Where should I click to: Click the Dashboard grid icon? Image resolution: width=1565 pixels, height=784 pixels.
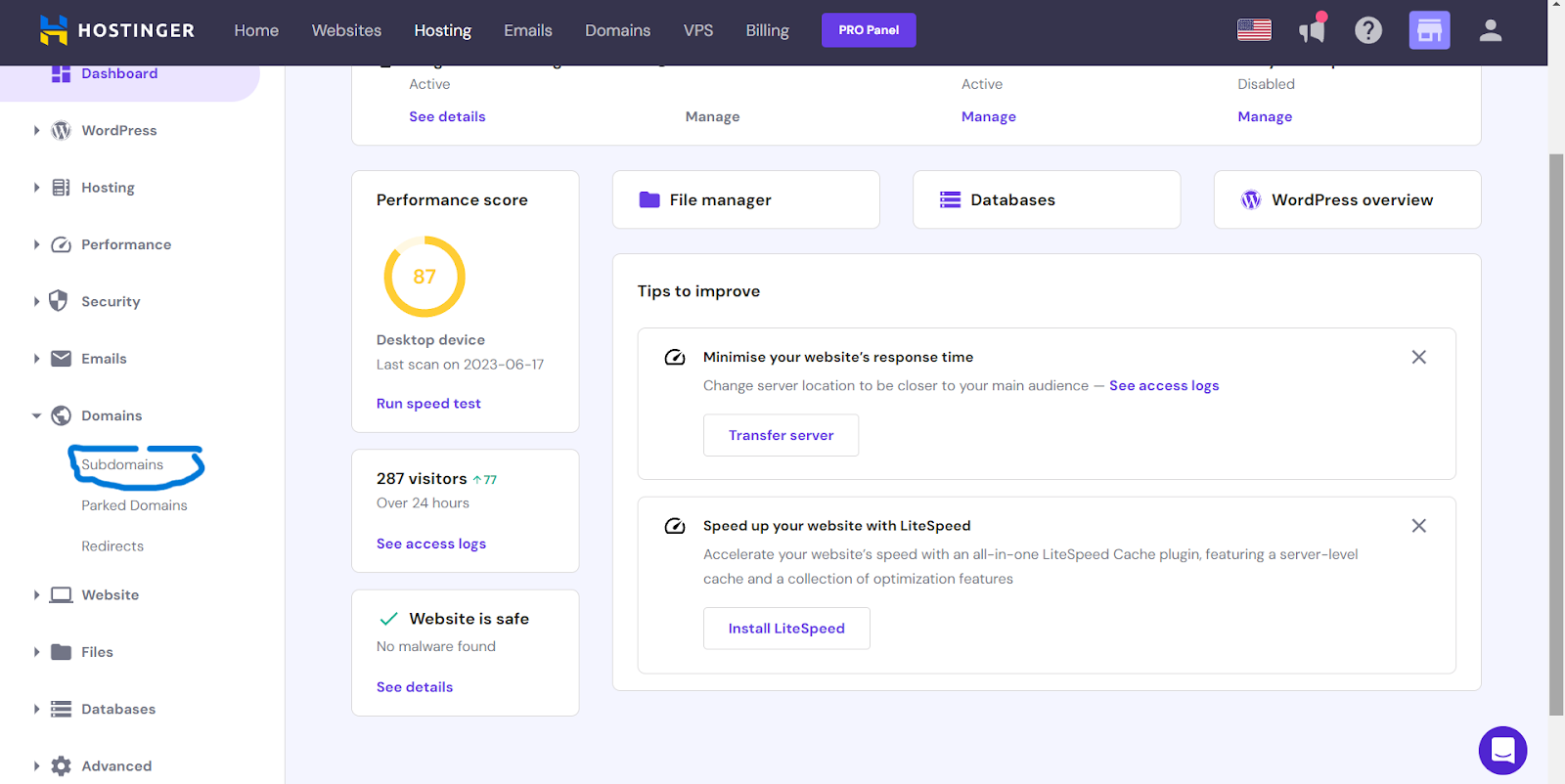61,73
